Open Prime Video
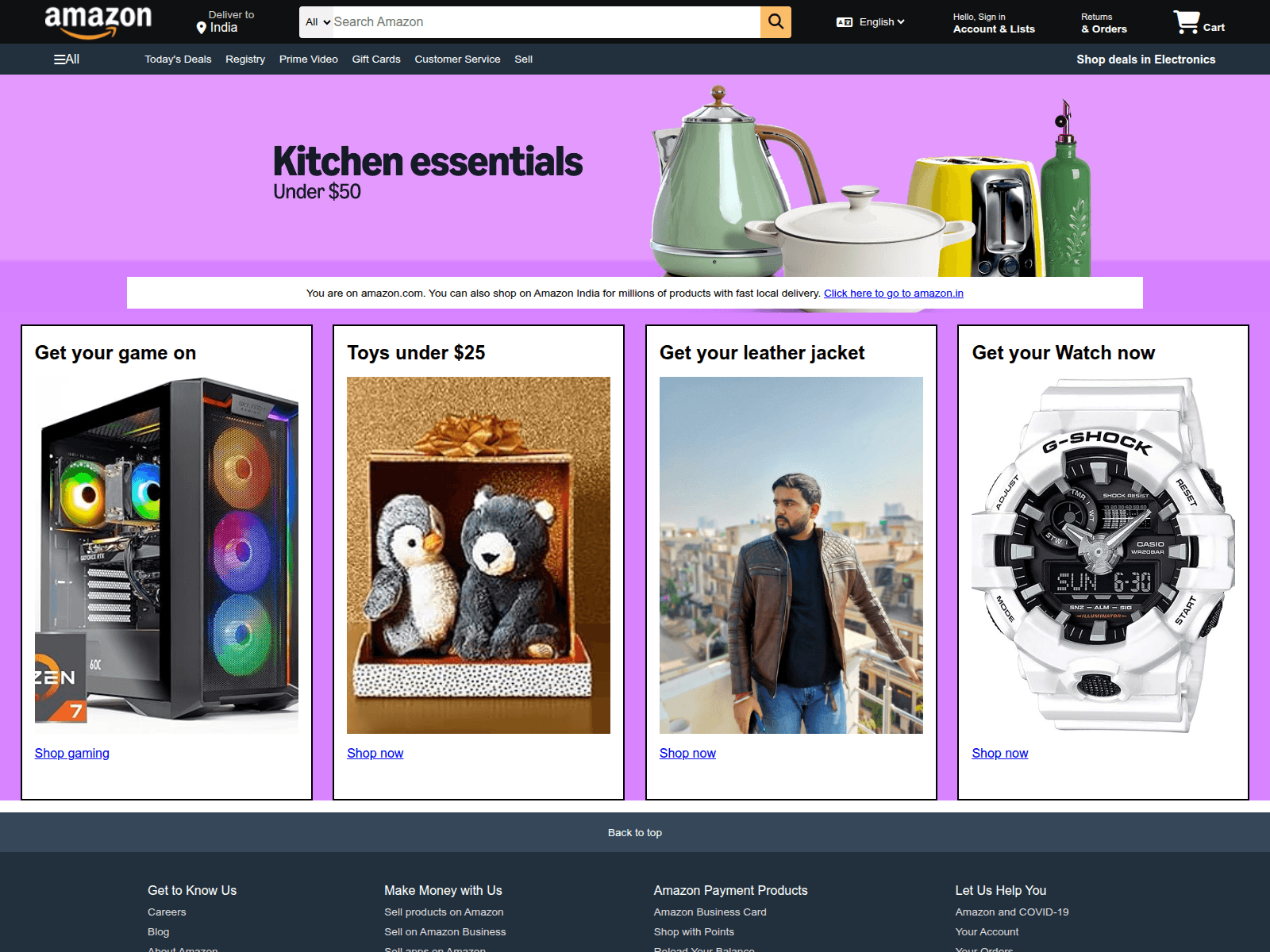1270x952 pixels. (x=309, y=59)
